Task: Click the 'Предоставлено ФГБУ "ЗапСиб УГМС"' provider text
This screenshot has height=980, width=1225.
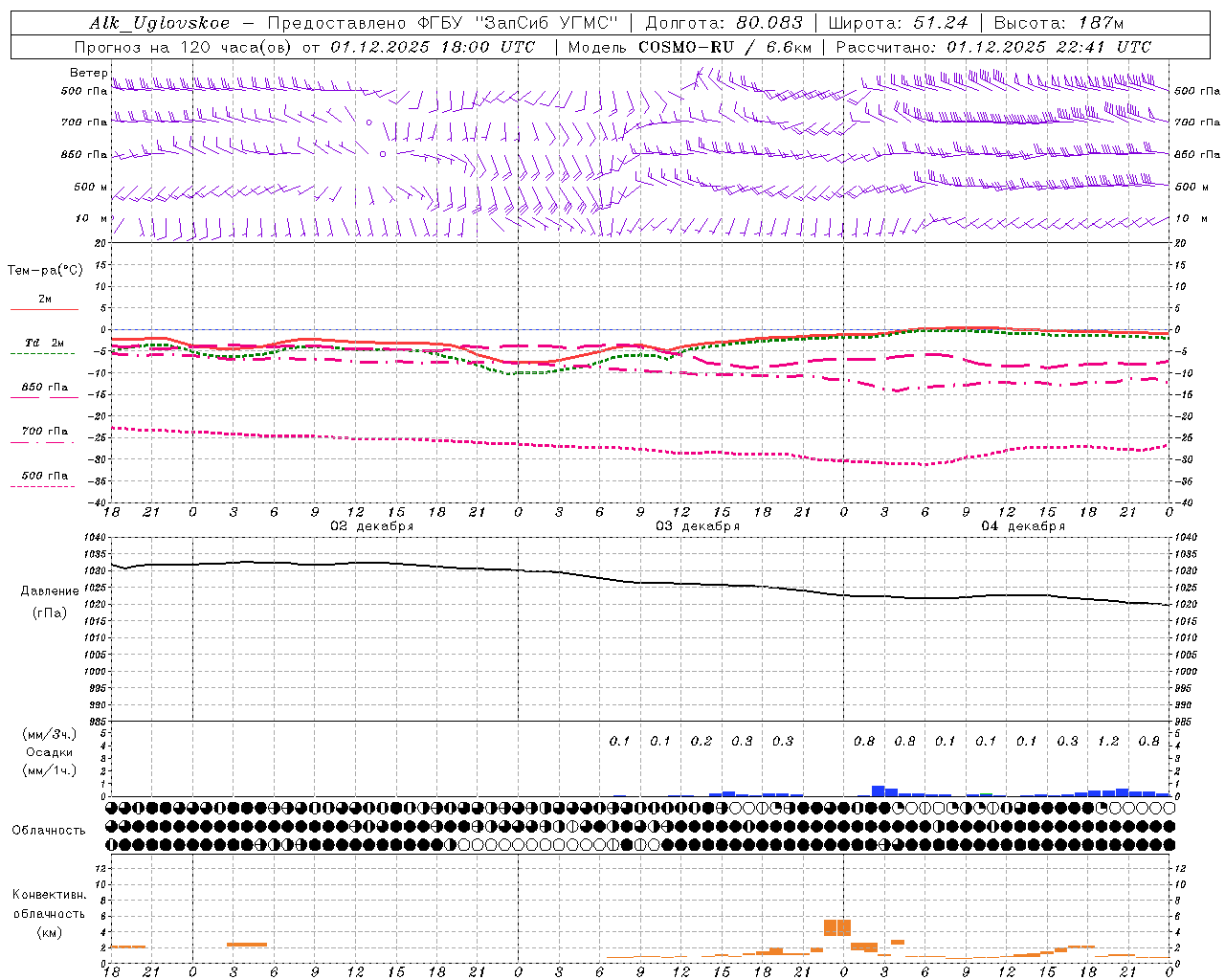Action: [x=443, y=23]
